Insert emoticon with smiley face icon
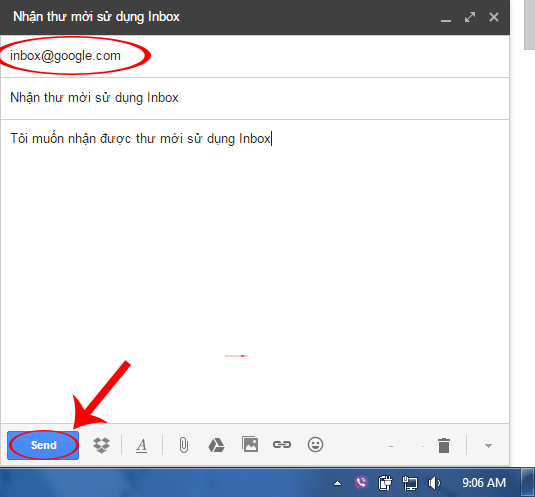 [315, 444]
